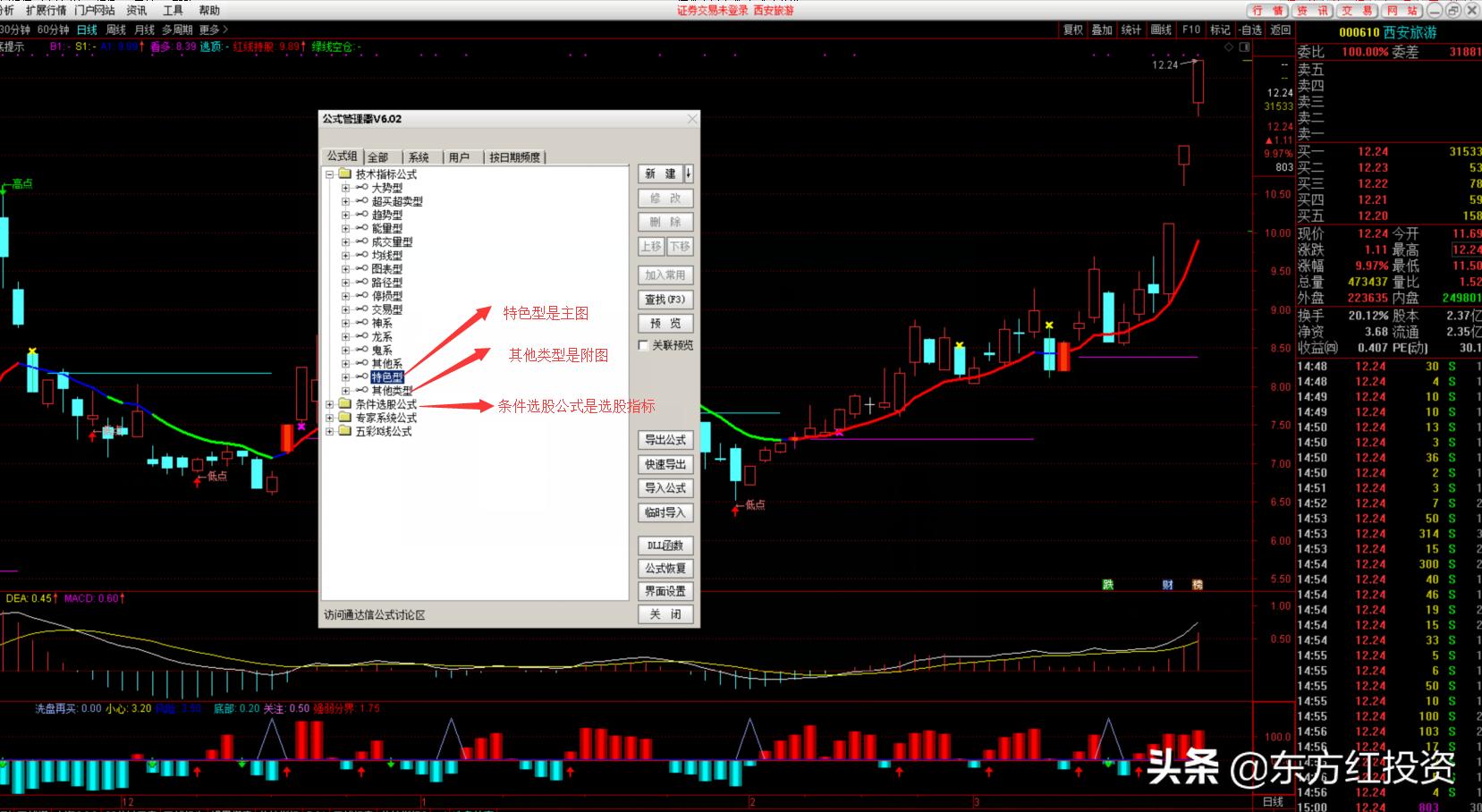This screenshot has width=1482, height=812.
Task: Click the arrow next to 新建 button
Action: coord(689,173)
